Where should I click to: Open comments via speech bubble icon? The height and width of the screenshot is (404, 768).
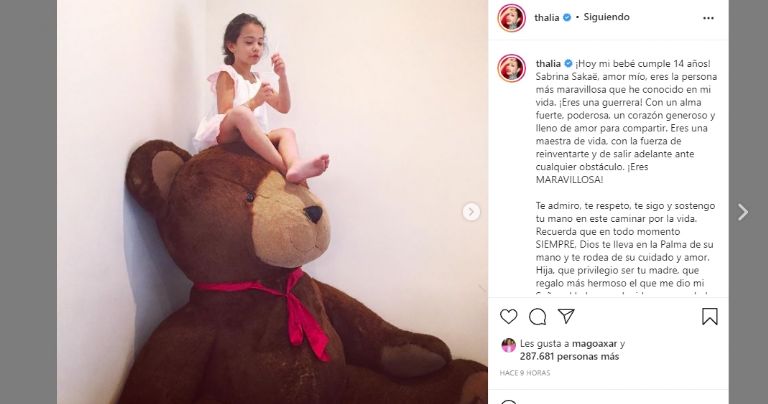537,317
